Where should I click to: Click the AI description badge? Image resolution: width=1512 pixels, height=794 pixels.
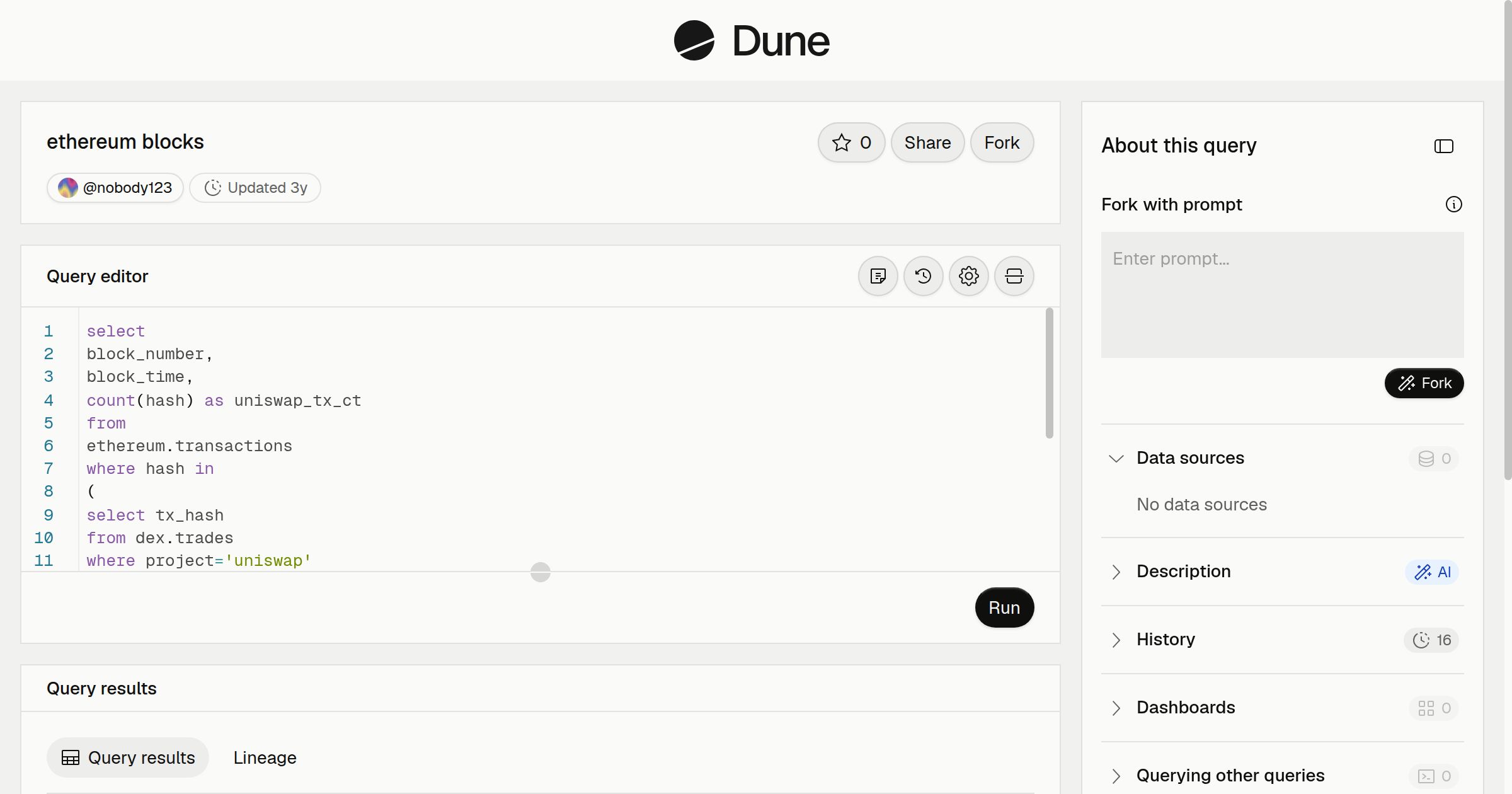(1432, 572)
